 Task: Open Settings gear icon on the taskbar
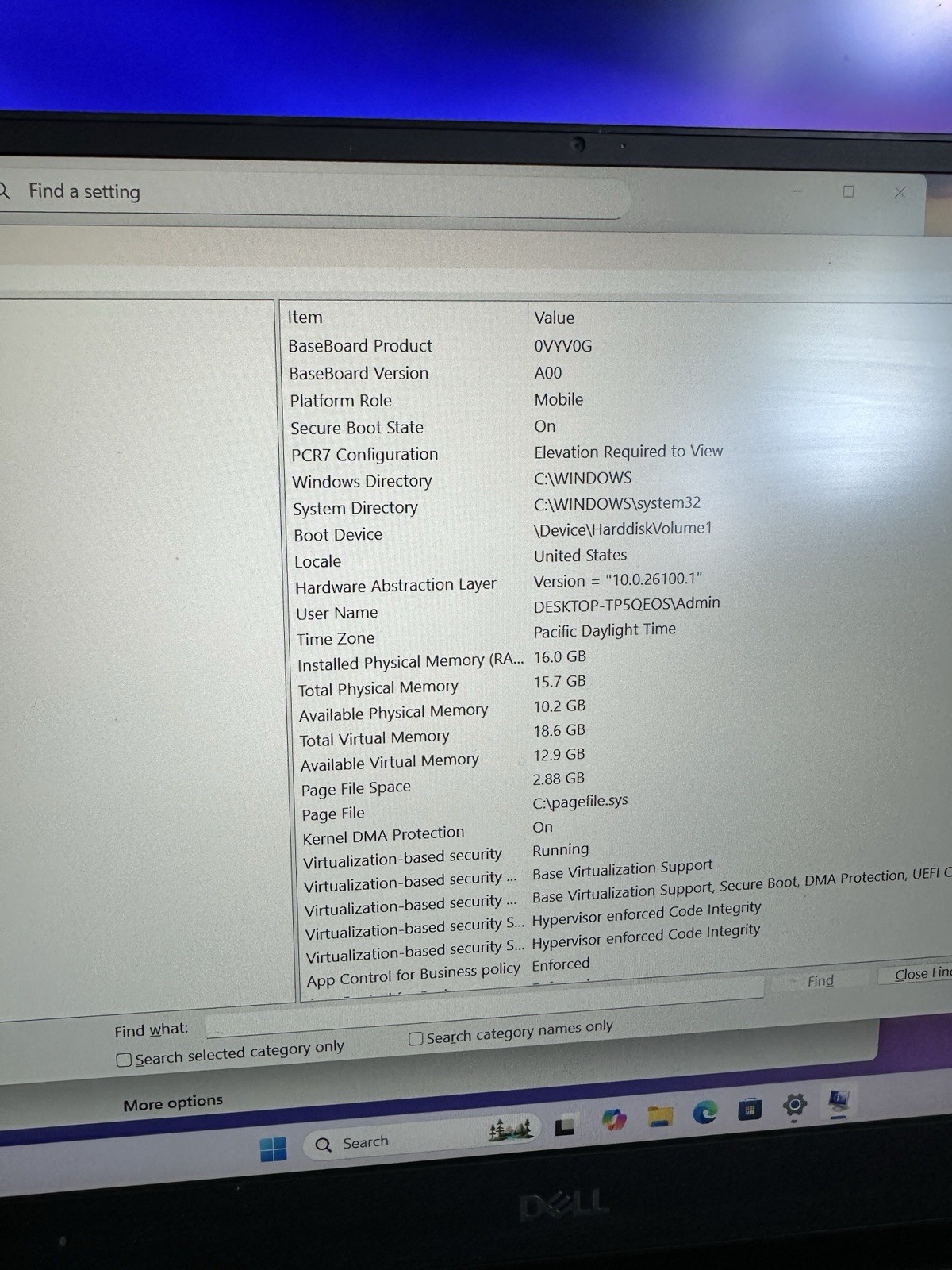[x=794, y=1104]
